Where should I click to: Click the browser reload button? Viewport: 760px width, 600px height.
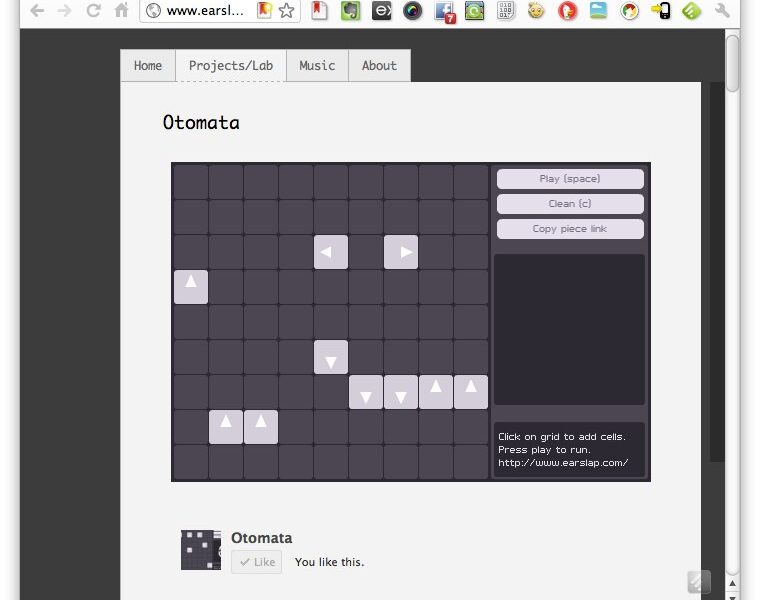click(x=93, y=11)
